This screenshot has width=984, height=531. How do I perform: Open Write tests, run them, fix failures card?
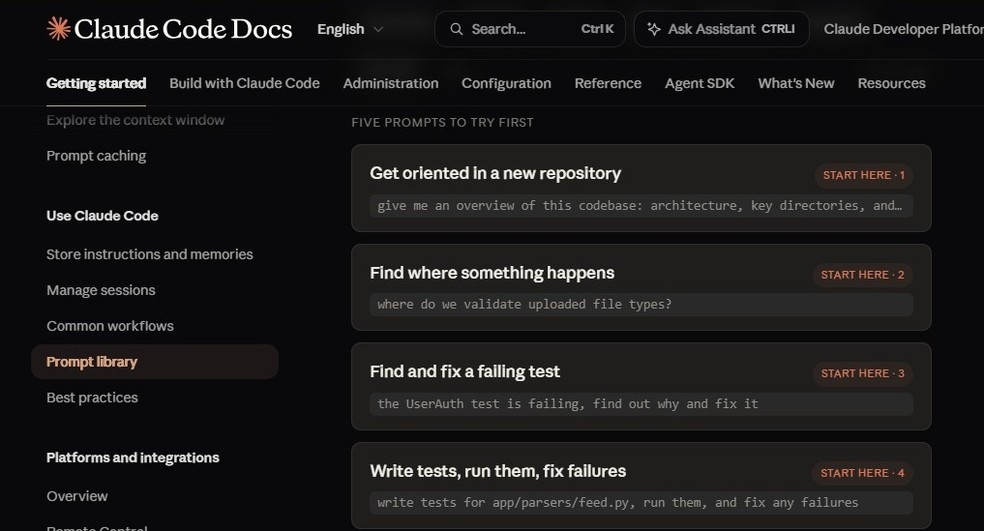[641, 485]
